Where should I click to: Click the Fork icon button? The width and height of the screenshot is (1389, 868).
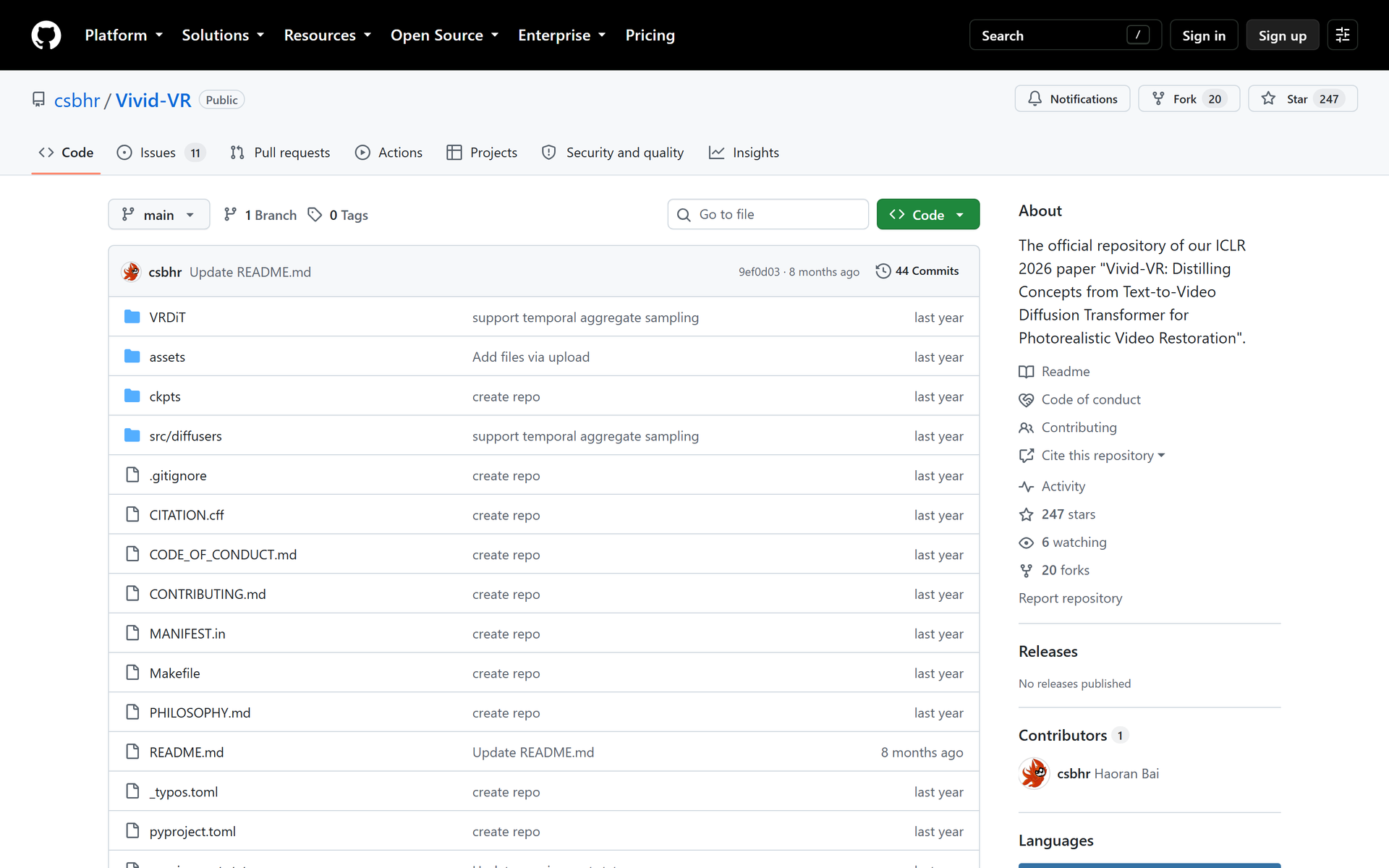pyautogui.click(x=1189, y=98)
